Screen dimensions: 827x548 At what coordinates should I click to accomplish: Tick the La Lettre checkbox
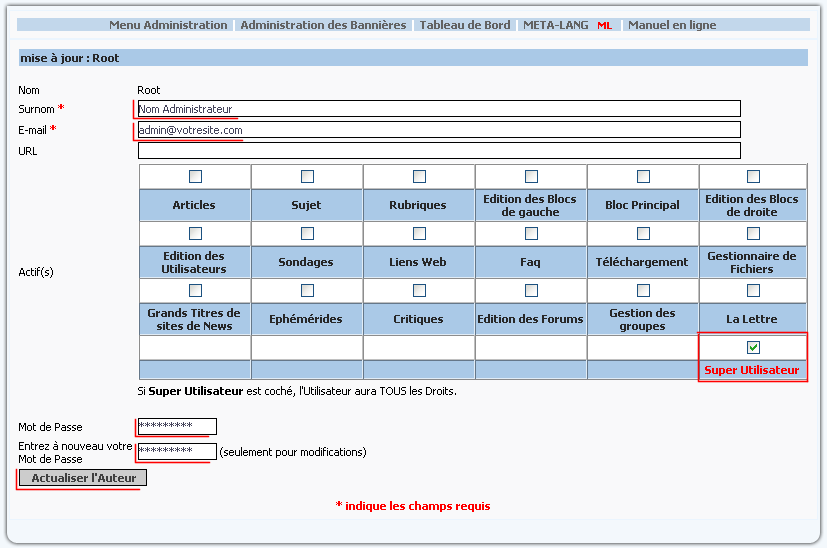click(x=753, y=290)
